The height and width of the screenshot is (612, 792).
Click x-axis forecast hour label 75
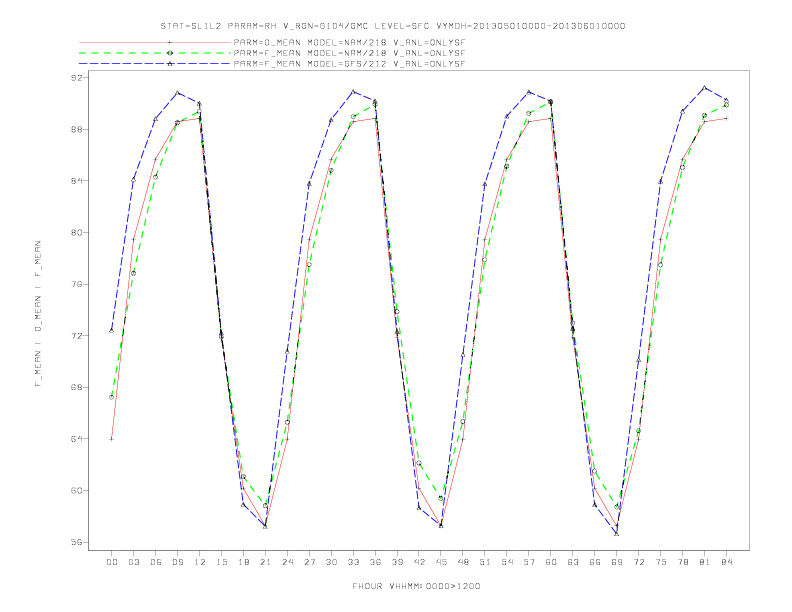tap(661, 562)
